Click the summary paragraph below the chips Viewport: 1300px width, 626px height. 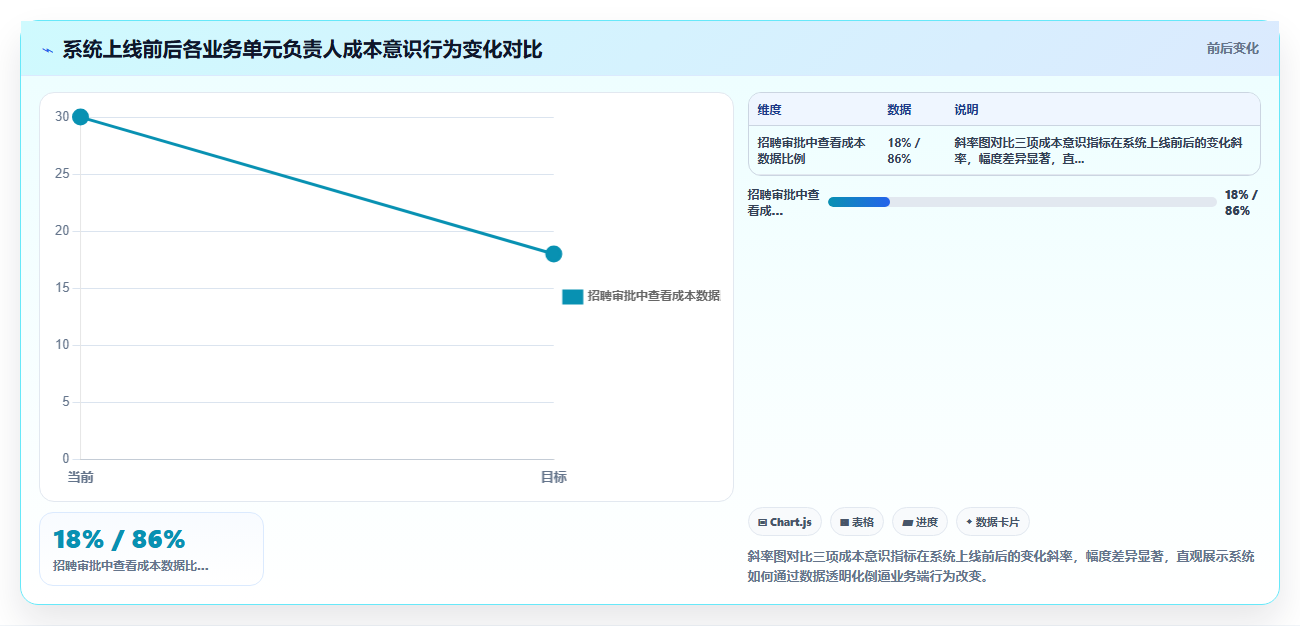pyautogui.click(x=1001, y=566)
